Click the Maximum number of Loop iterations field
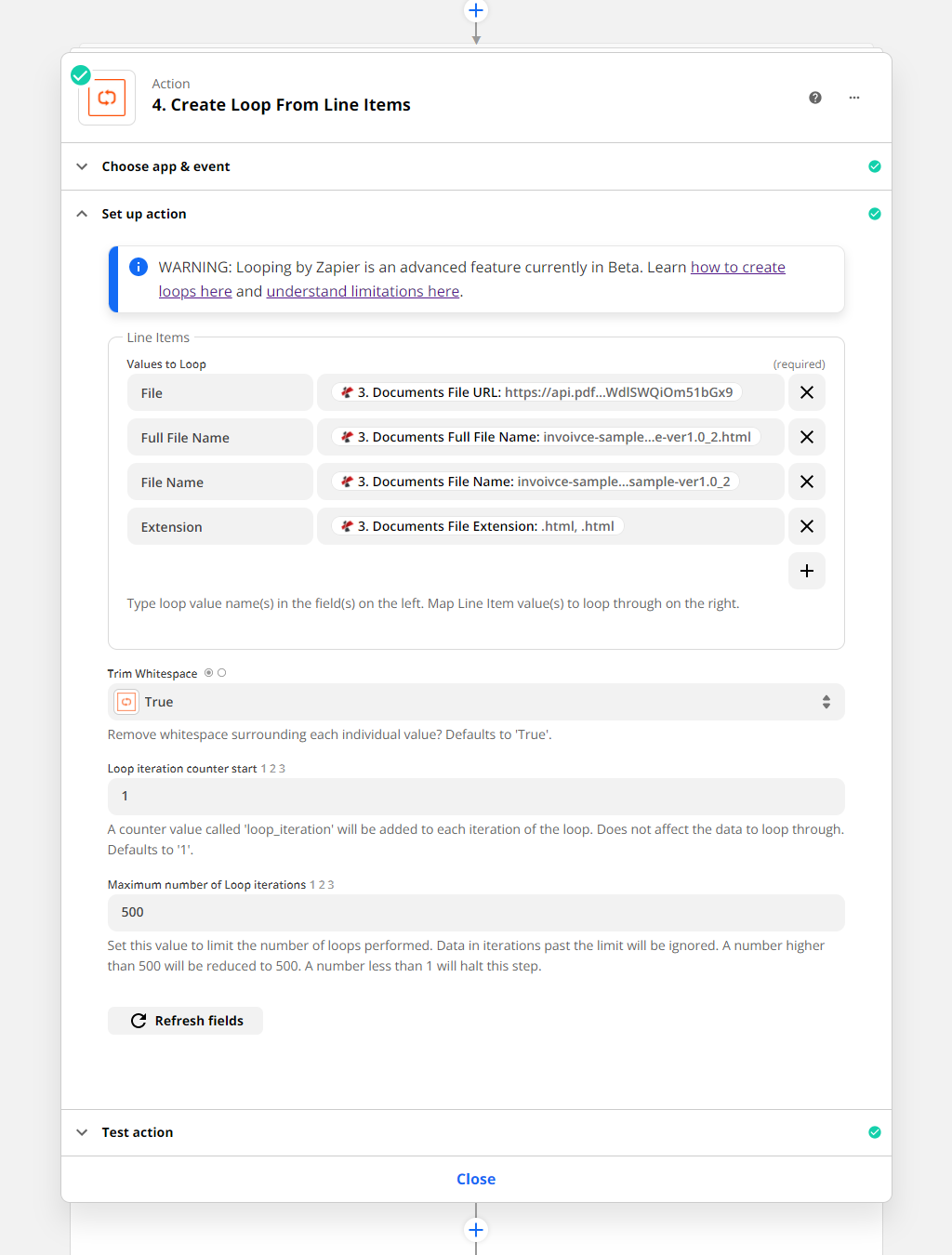 [476, 913]
